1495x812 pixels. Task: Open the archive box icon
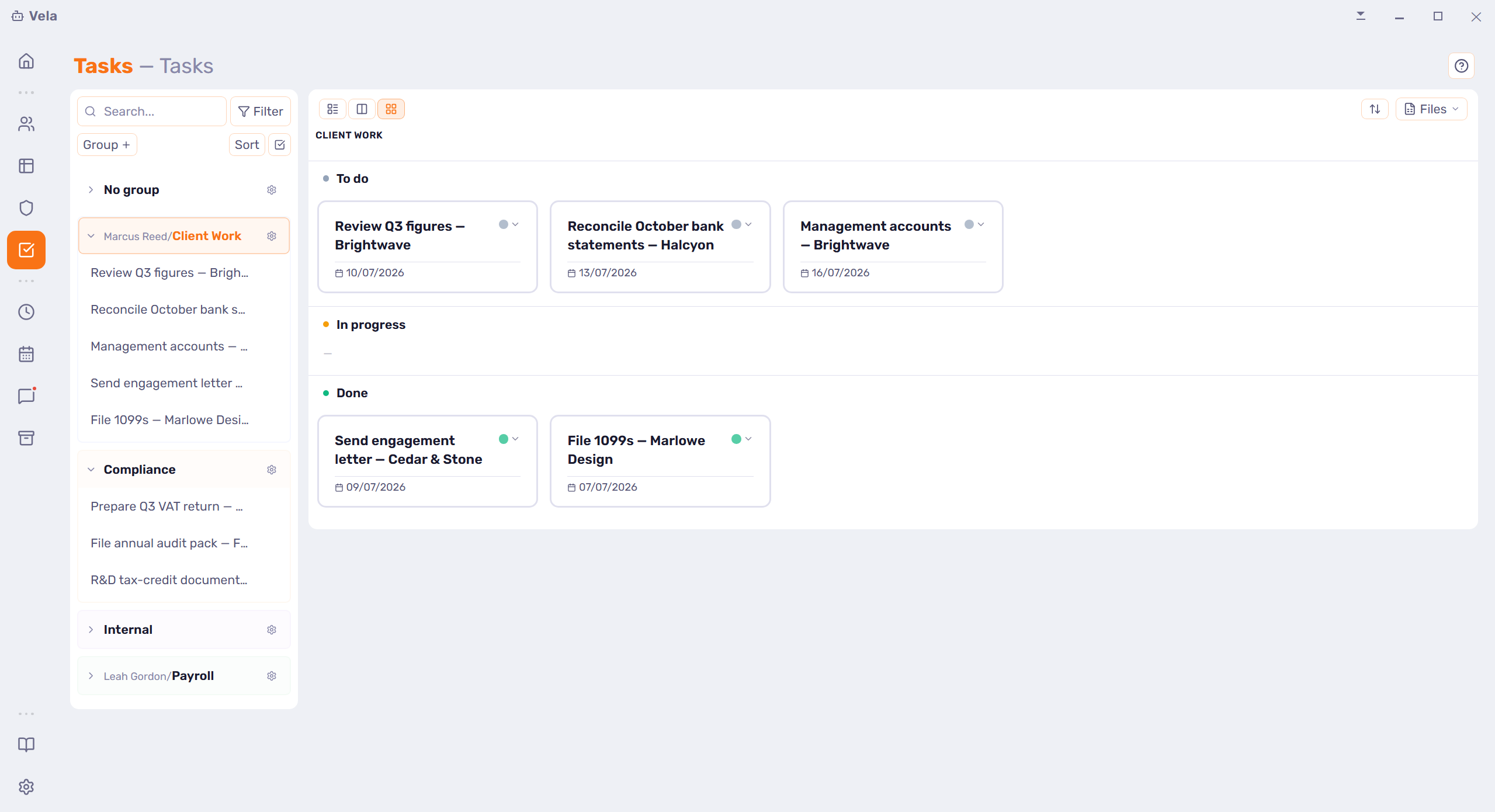coord(26,438)
